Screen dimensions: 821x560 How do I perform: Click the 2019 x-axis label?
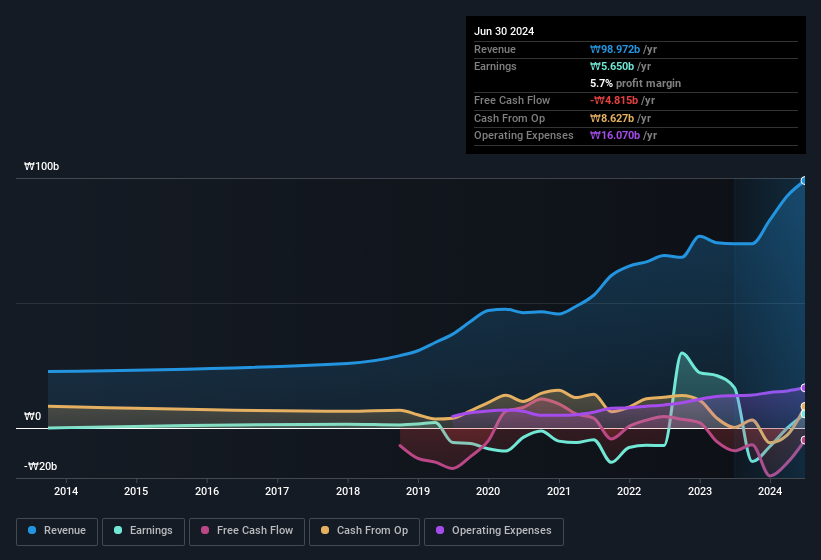pos(418,491)
